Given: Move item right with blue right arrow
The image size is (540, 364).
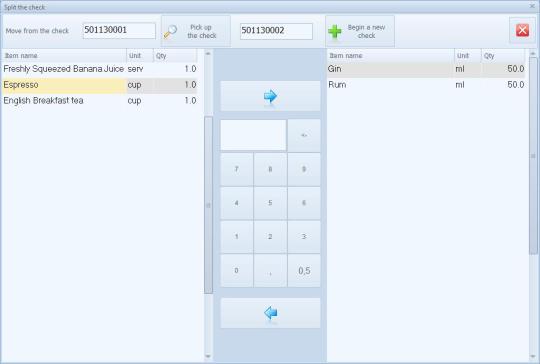Looking at the screenshot, I should coord(270,96).
